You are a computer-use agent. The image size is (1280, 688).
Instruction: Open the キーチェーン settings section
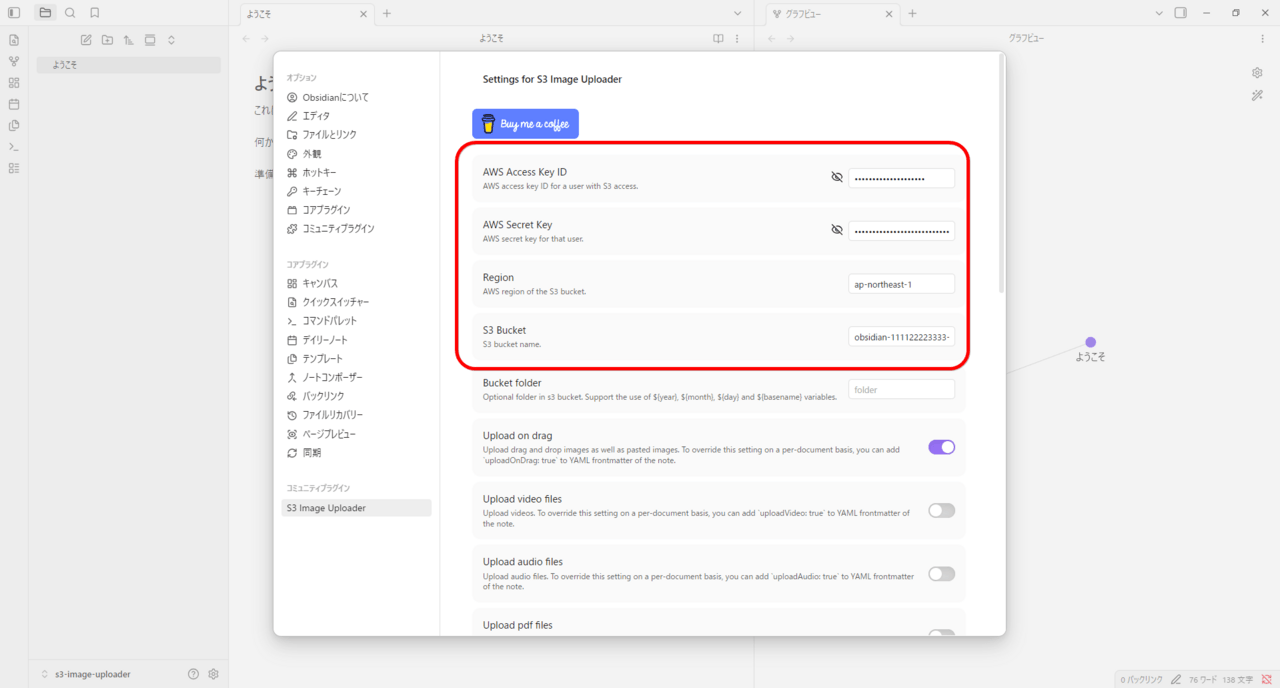[356, 191]
